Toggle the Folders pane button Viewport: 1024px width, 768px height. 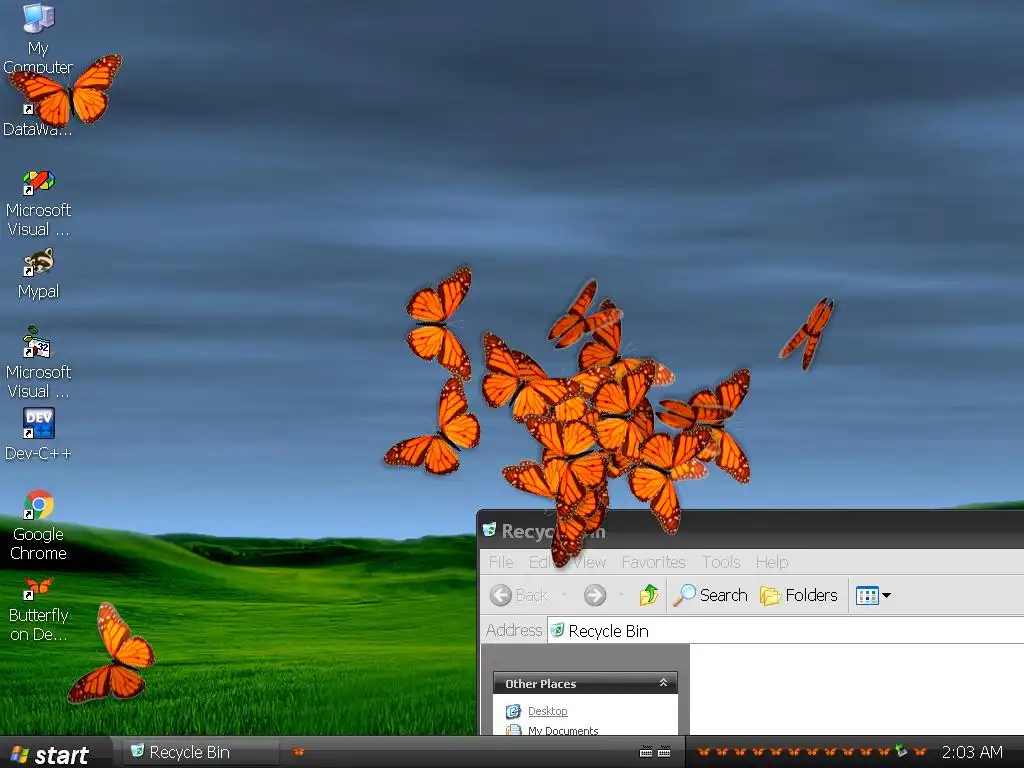coord(799,595)
